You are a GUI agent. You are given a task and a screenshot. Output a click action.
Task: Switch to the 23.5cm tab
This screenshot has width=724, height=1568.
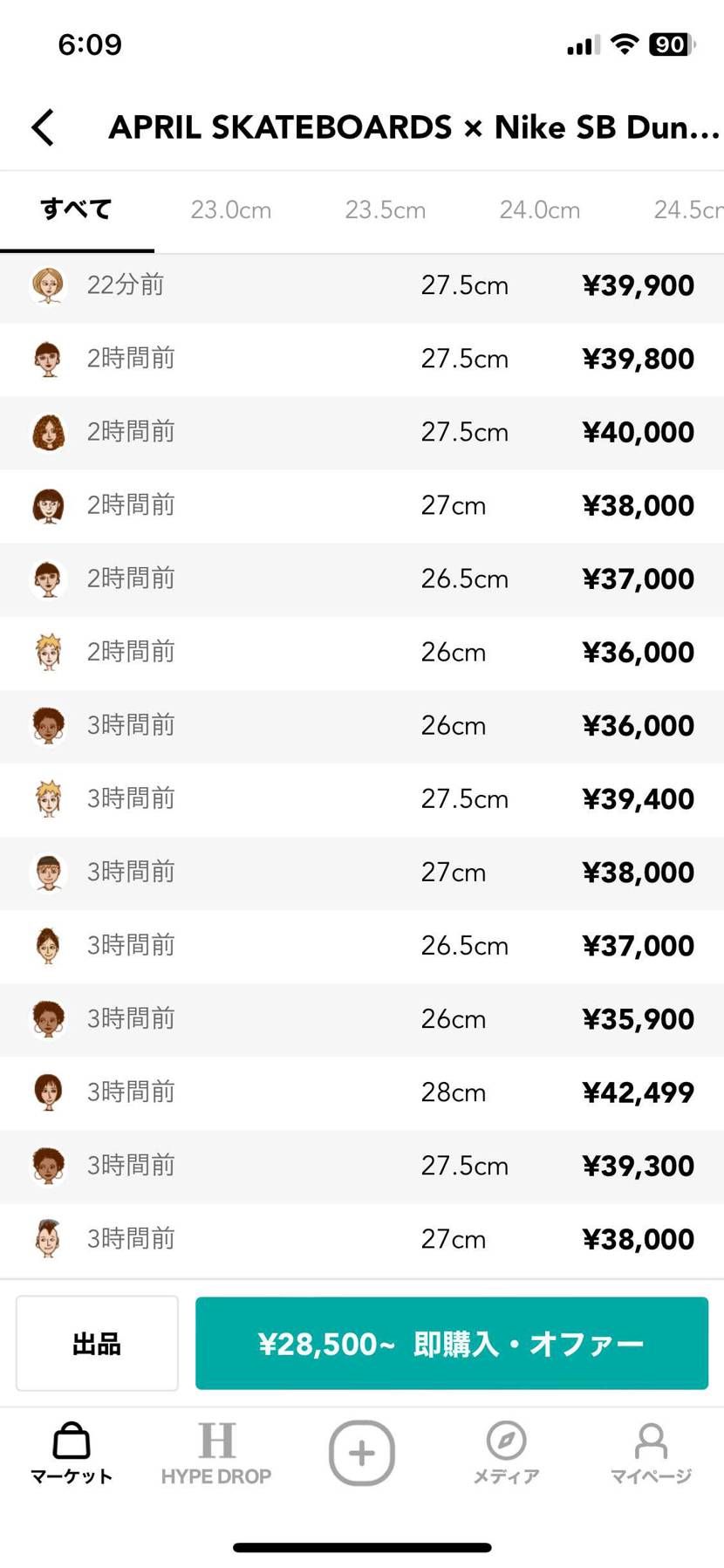click(386, 209)
